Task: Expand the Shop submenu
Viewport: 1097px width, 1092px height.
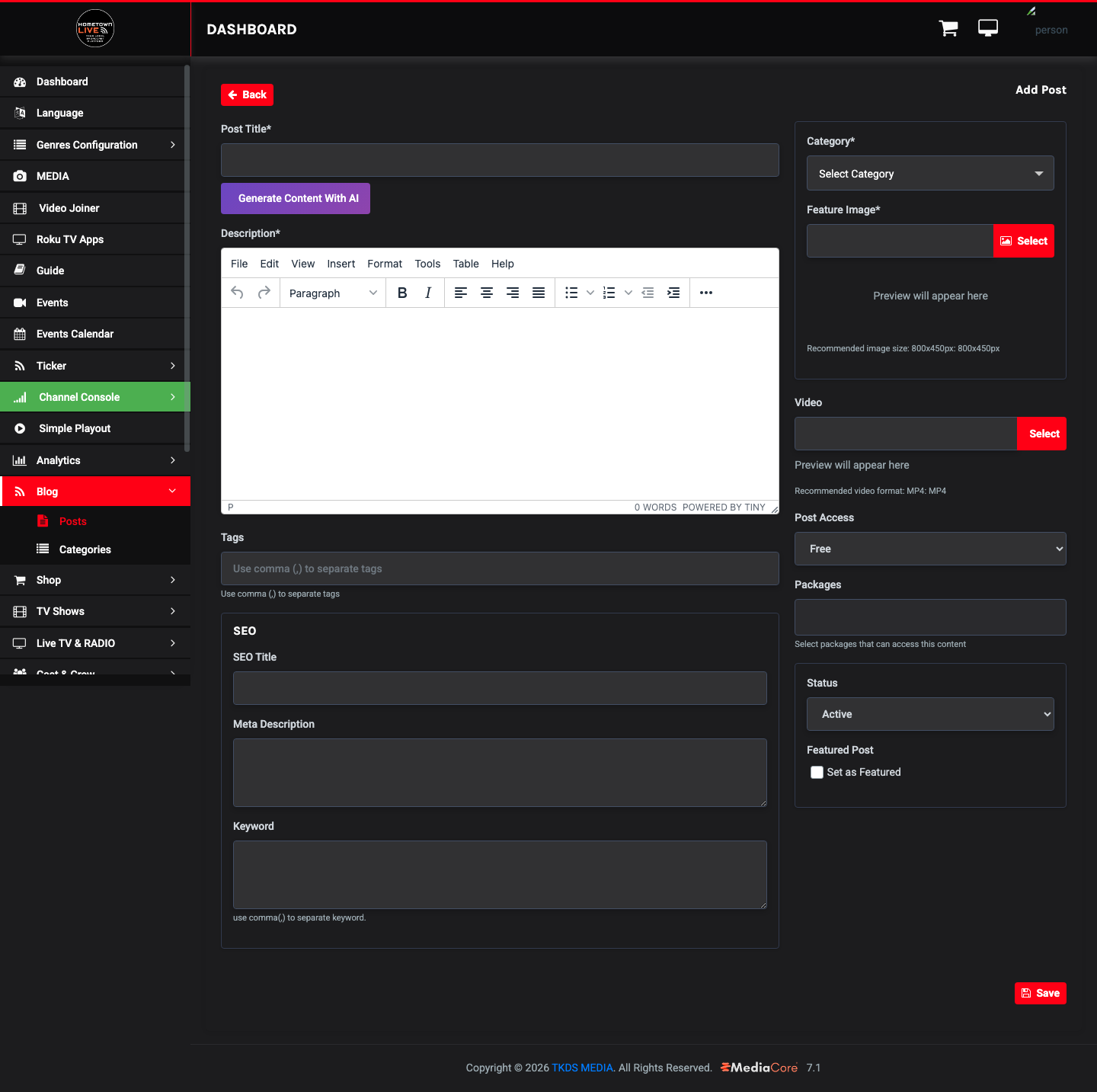Action: [173, 580]
